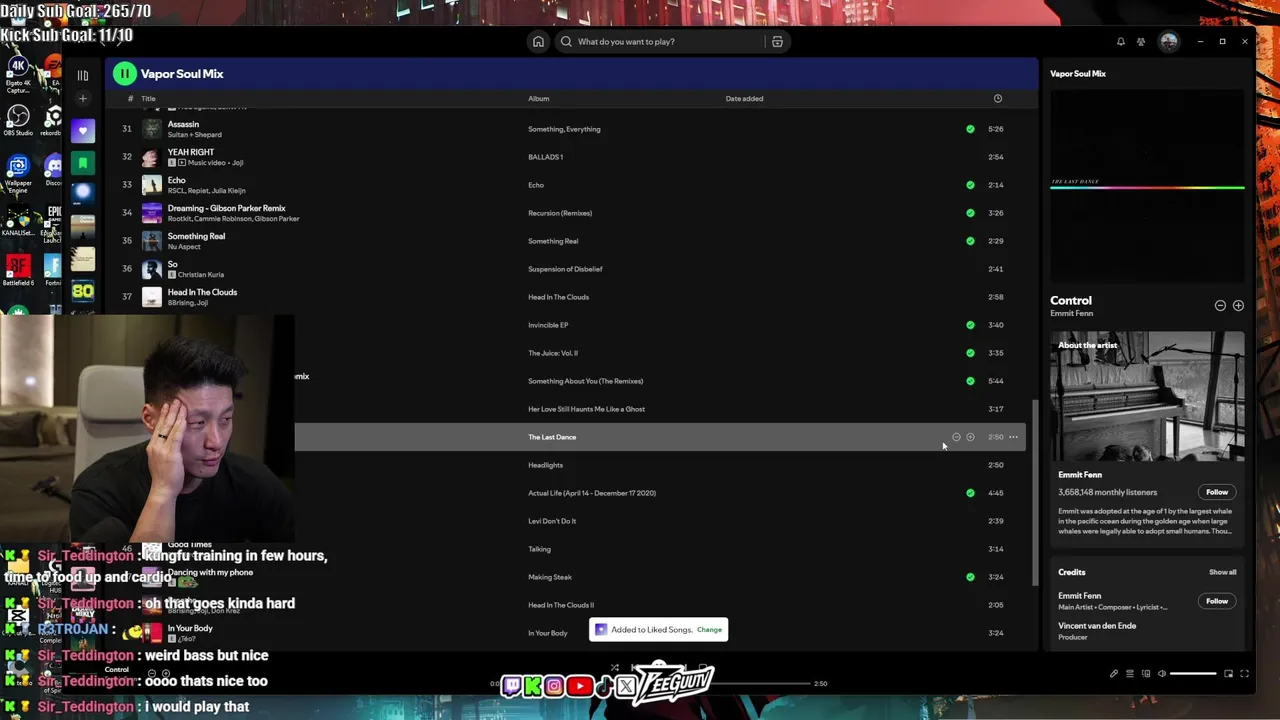Click Change in Added to Liked Songs toast

point(709,630)
